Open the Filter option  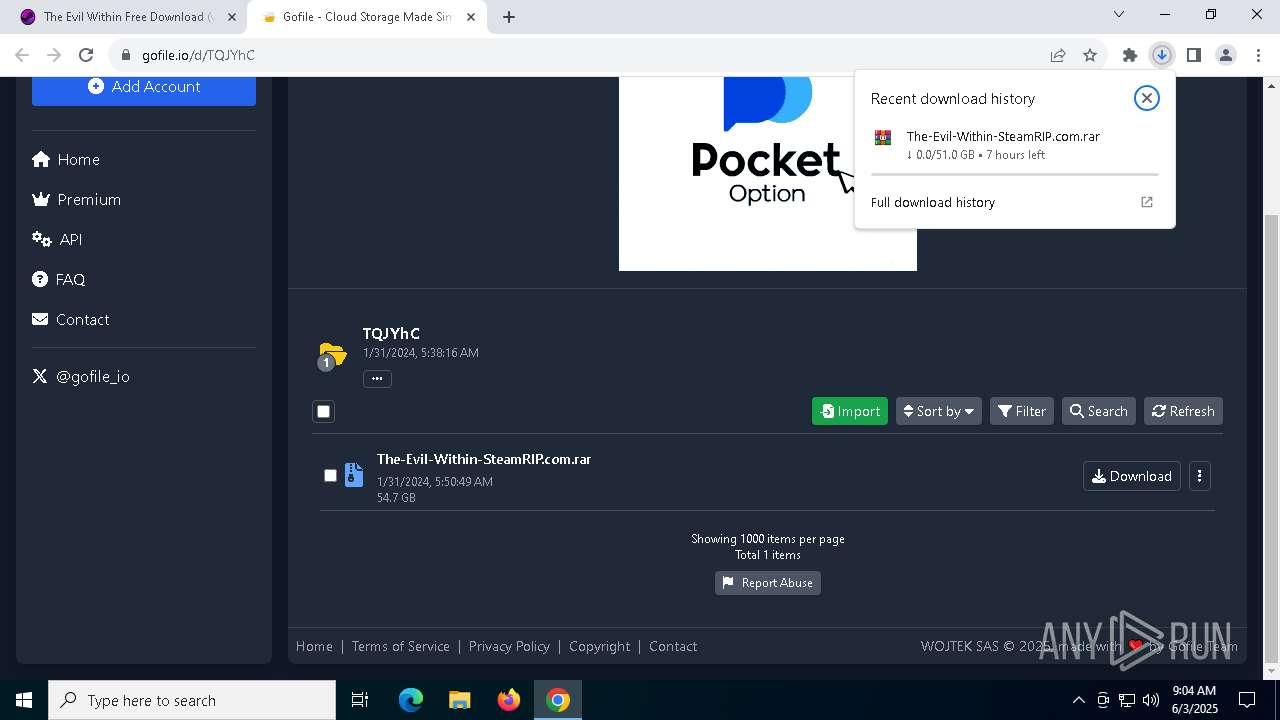coord(1022,411)
